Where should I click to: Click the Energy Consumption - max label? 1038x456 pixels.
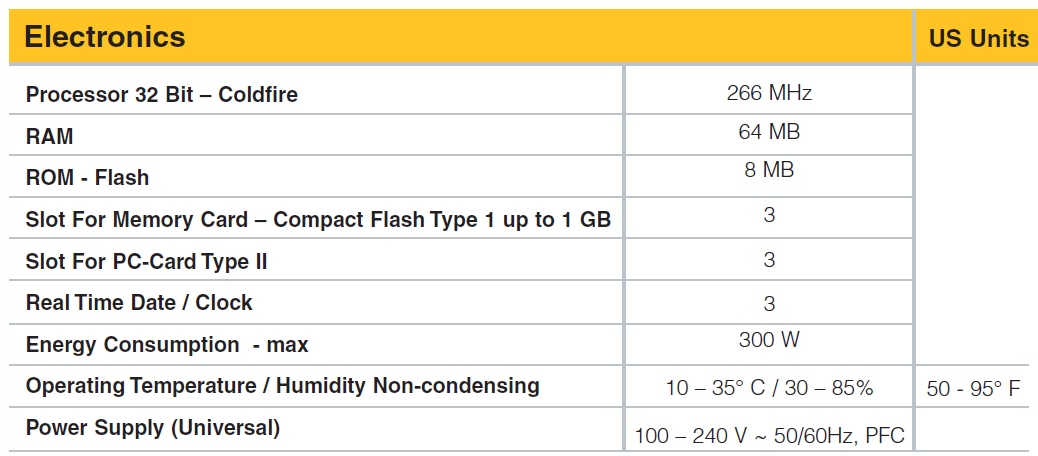click(x=167, y=345)
